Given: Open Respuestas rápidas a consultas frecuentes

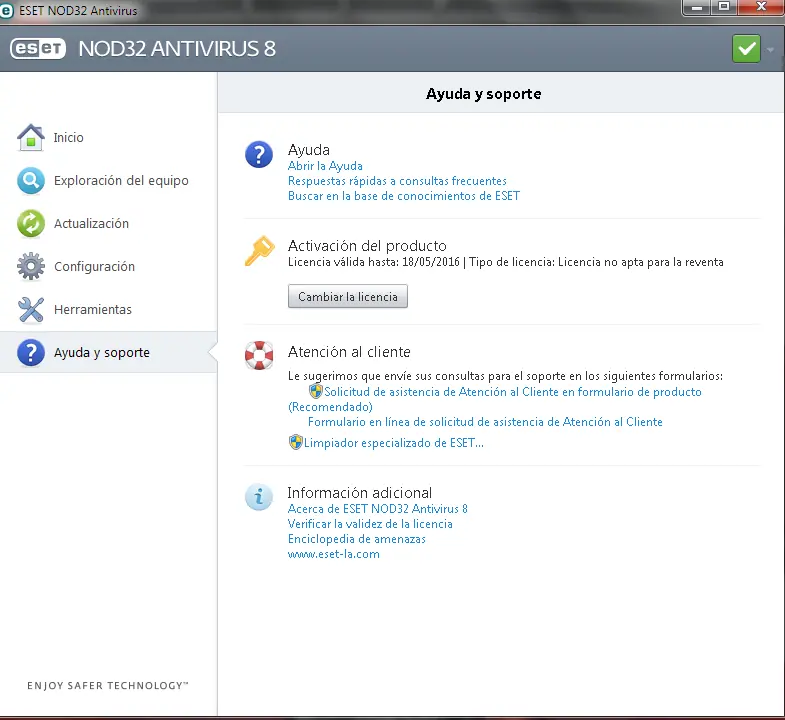Looking at the screenshot, I should [x=397, y=181].
